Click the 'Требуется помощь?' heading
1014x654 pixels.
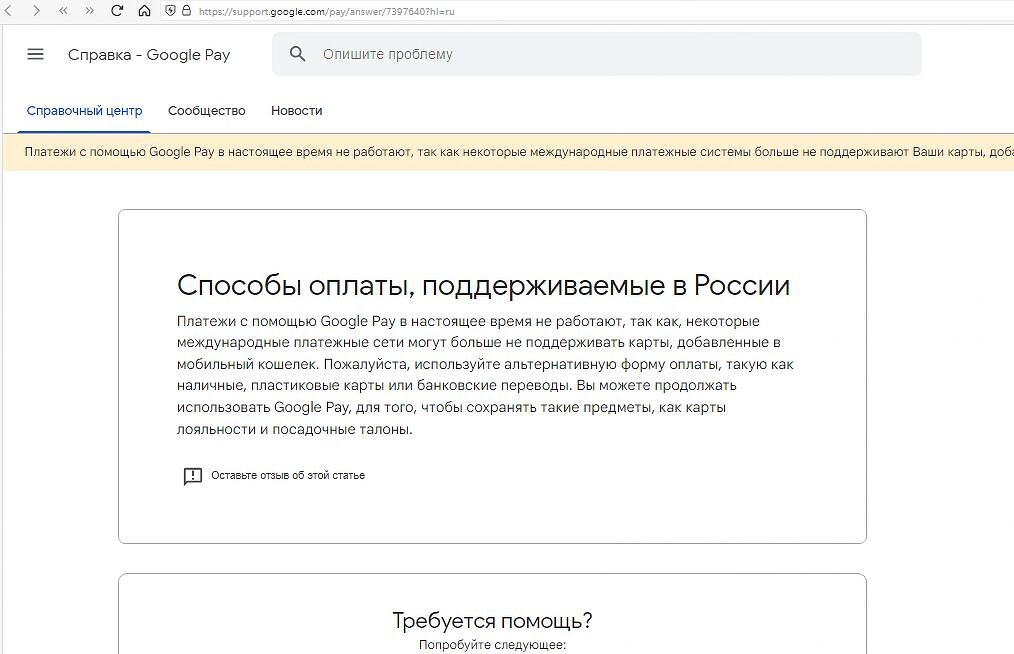pyautogui.click(x=492, y=620)
